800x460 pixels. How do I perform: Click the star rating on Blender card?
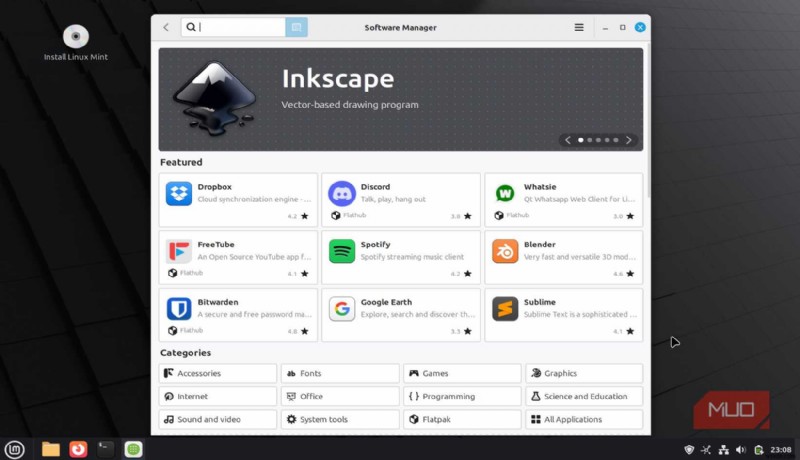coord(623,274)
